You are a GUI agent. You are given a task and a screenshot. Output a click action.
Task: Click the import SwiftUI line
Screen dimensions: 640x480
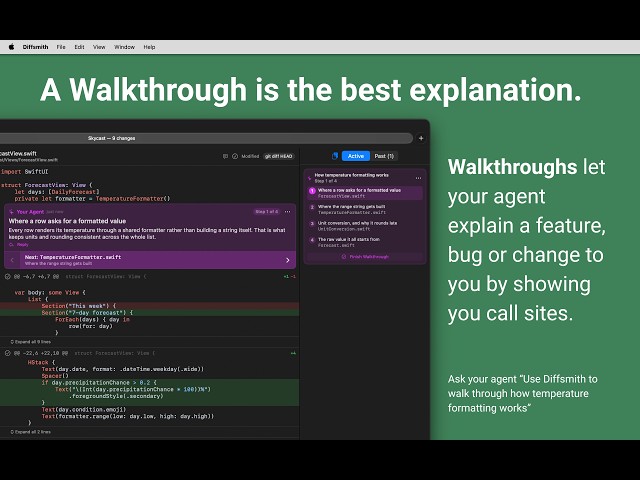24,172
